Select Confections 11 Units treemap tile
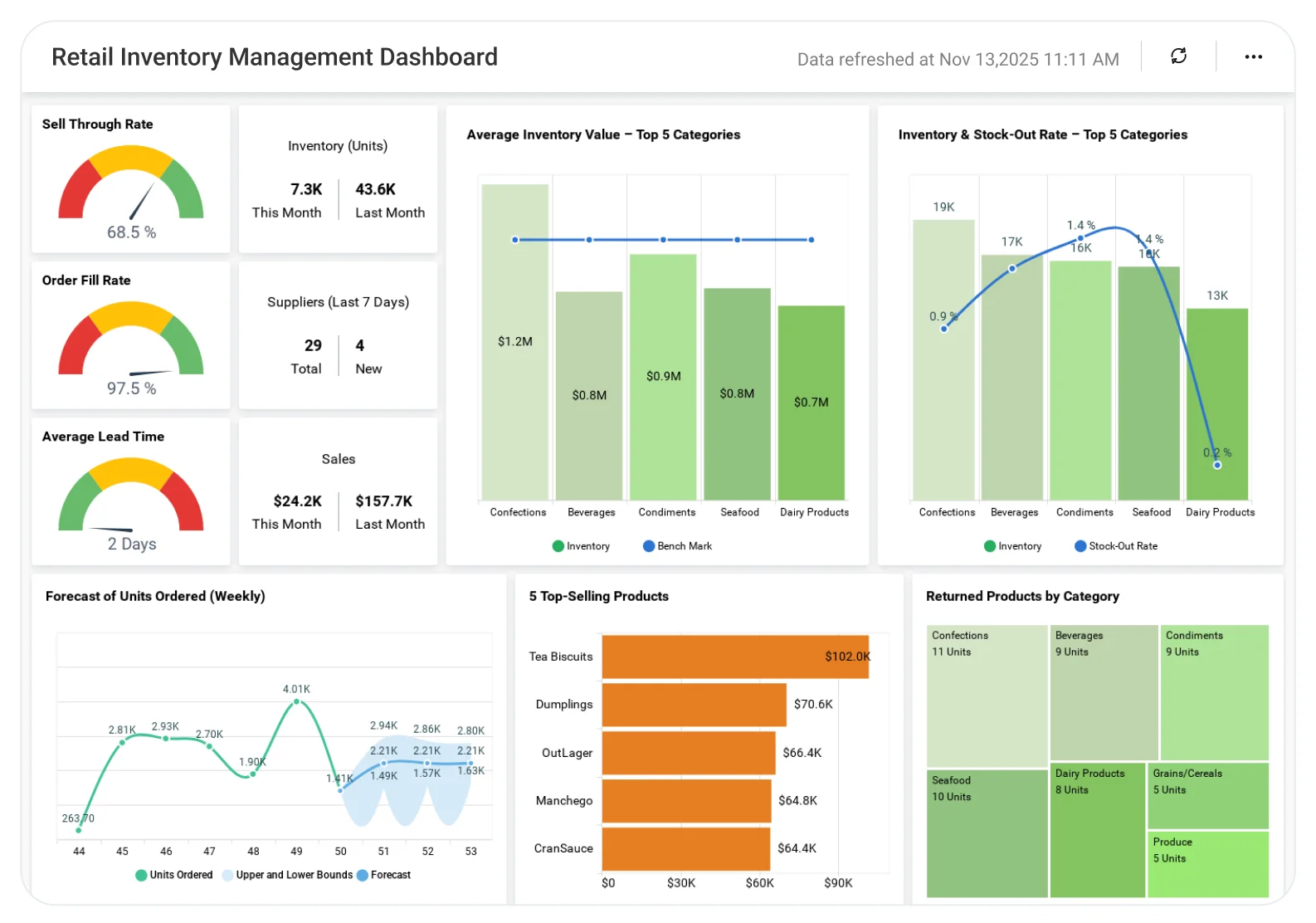 [987, 696]
